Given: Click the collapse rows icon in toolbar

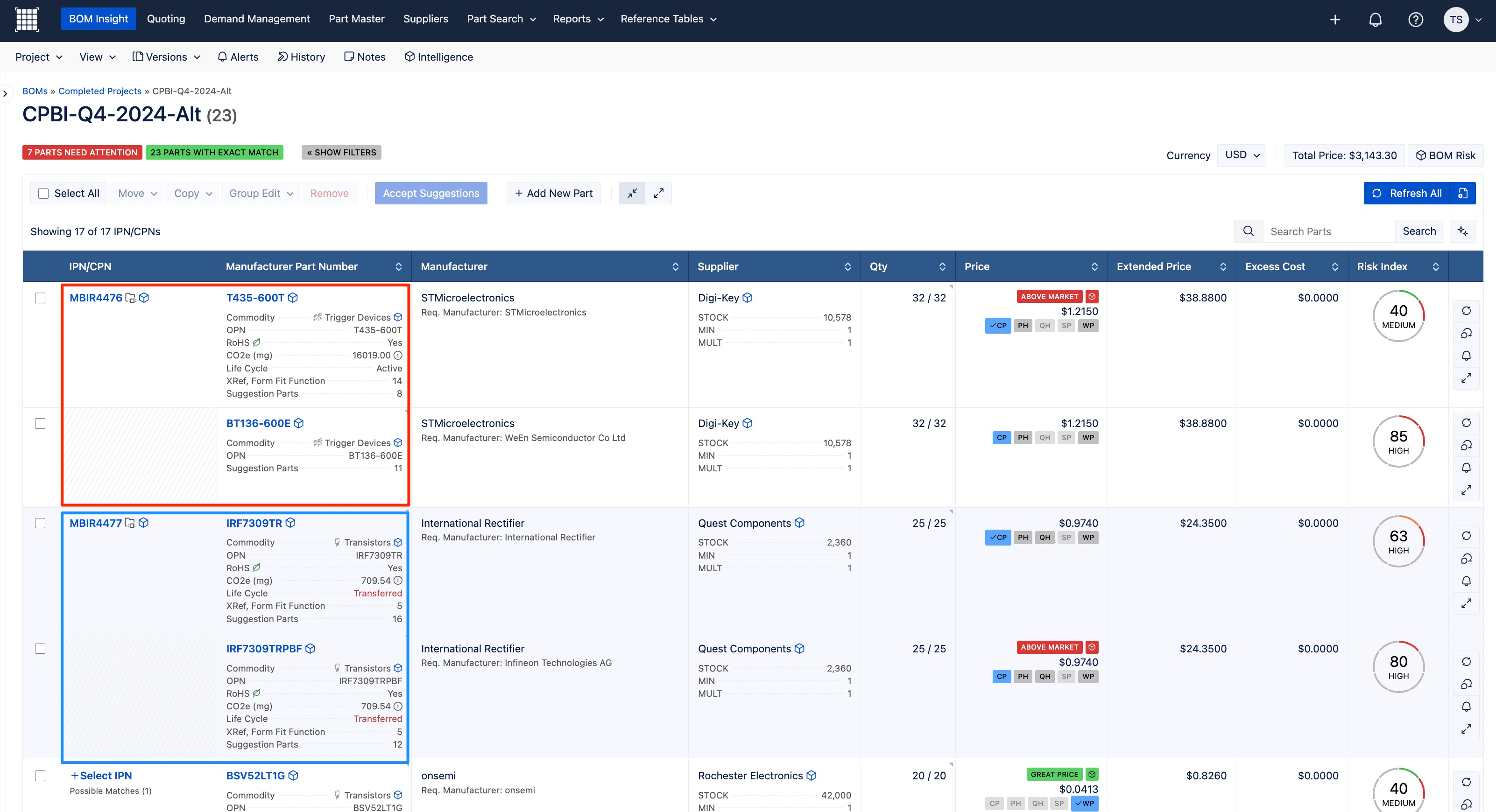Looking at the screenshot, I should [632, 193].
